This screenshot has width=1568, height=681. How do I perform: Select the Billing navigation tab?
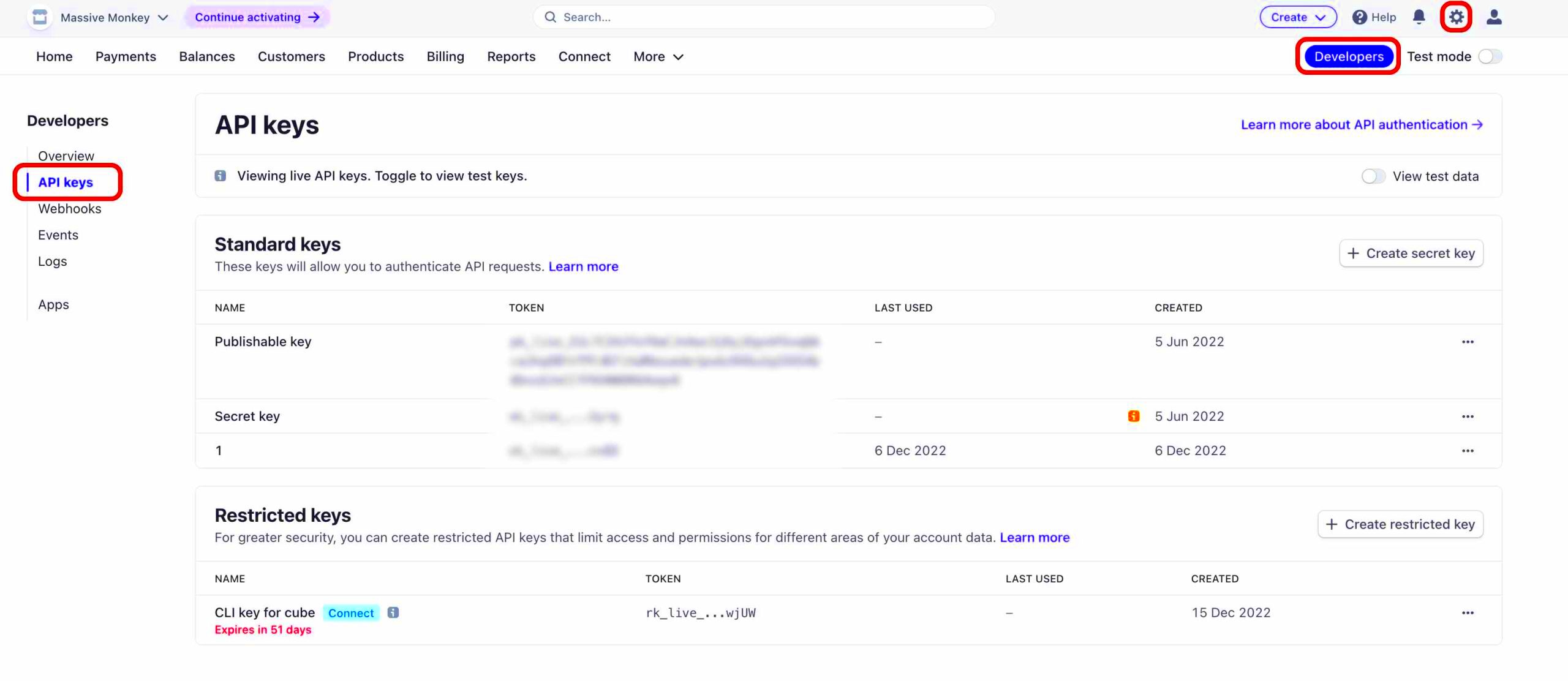pyautogui.click(x=444, y=56)
